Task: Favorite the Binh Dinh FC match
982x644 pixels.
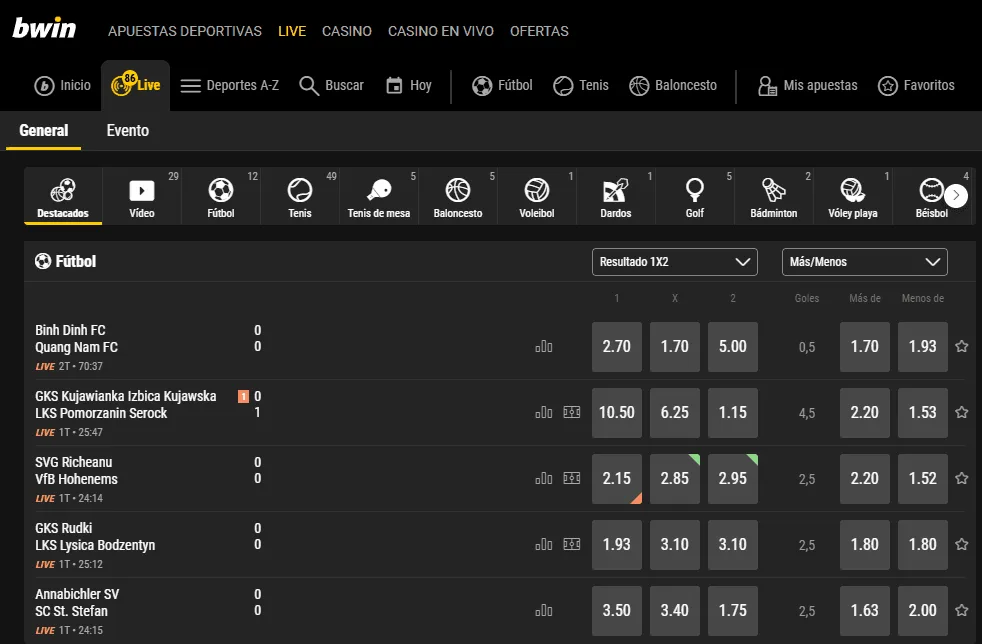Action: [962, 346]
